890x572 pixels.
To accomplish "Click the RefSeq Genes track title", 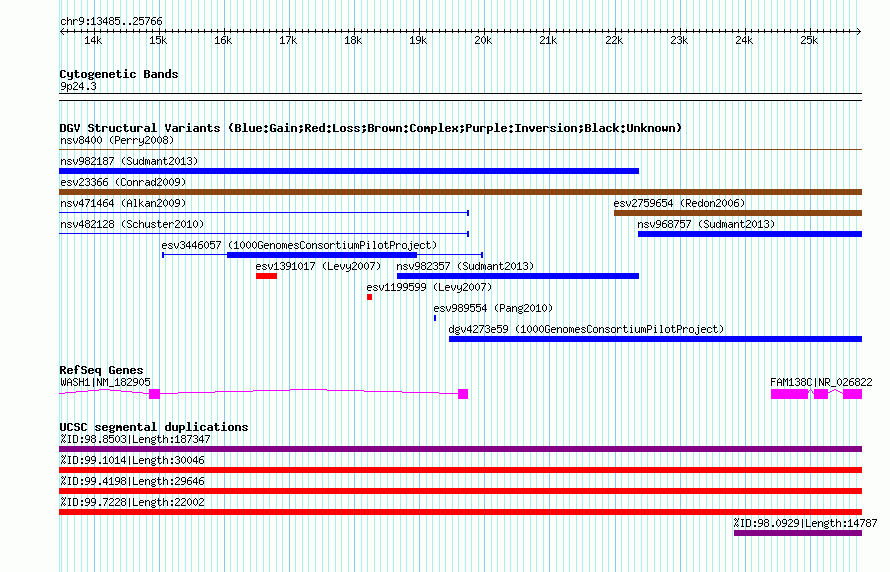I will (x=101, y=370).
